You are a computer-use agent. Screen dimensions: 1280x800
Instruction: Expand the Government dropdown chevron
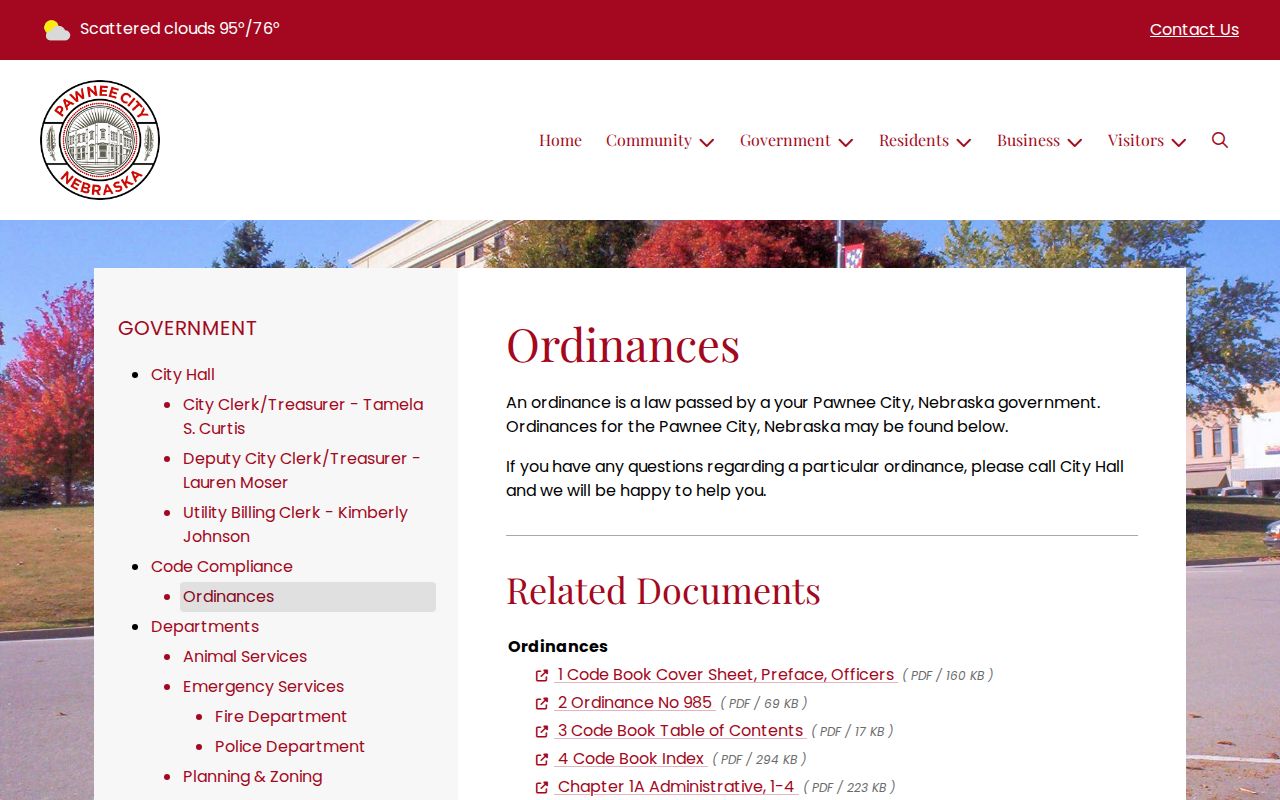pyautogui.click(x=846, y=142)
